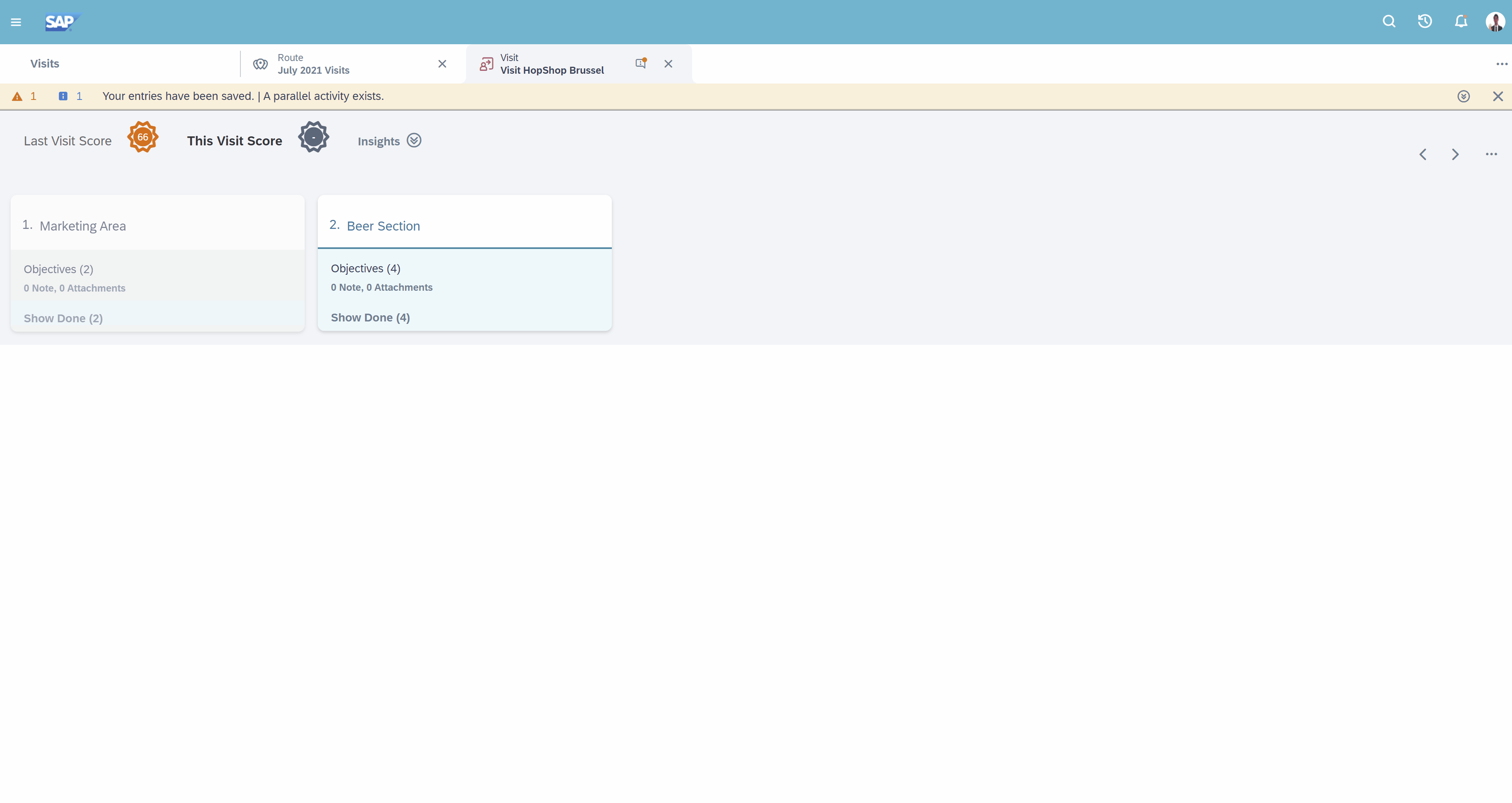
Task: Click notes and attachments in Beer Section
Action: coord(382,287)
